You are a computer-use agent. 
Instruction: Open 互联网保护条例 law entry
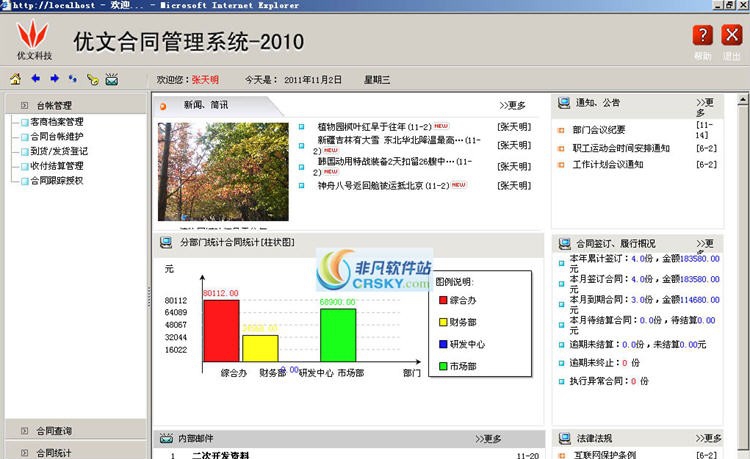tap(605, 455)
